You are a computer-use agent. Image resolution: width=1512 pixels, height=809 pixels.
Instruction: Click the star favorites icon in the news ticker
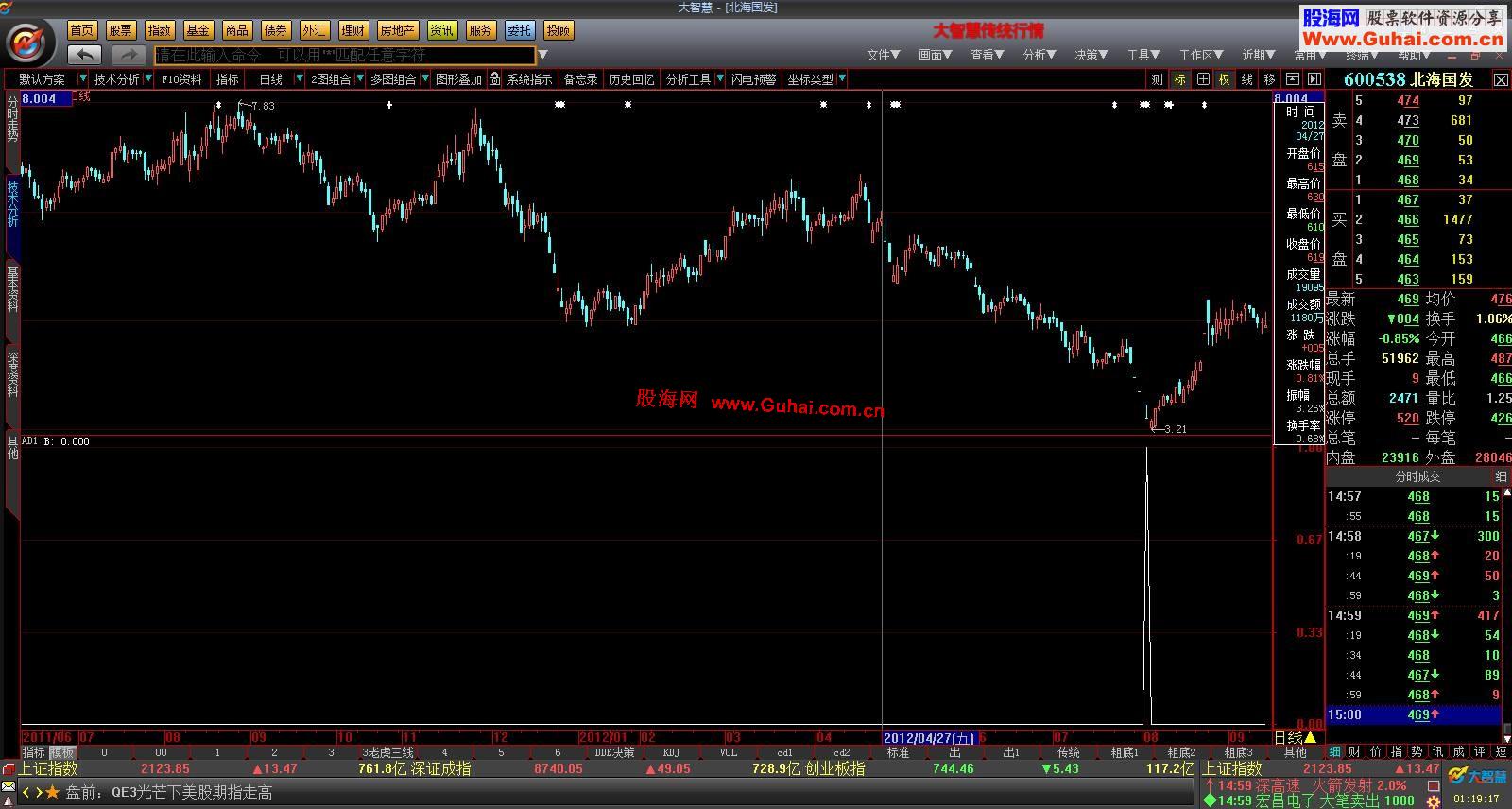tap(52, 792)
